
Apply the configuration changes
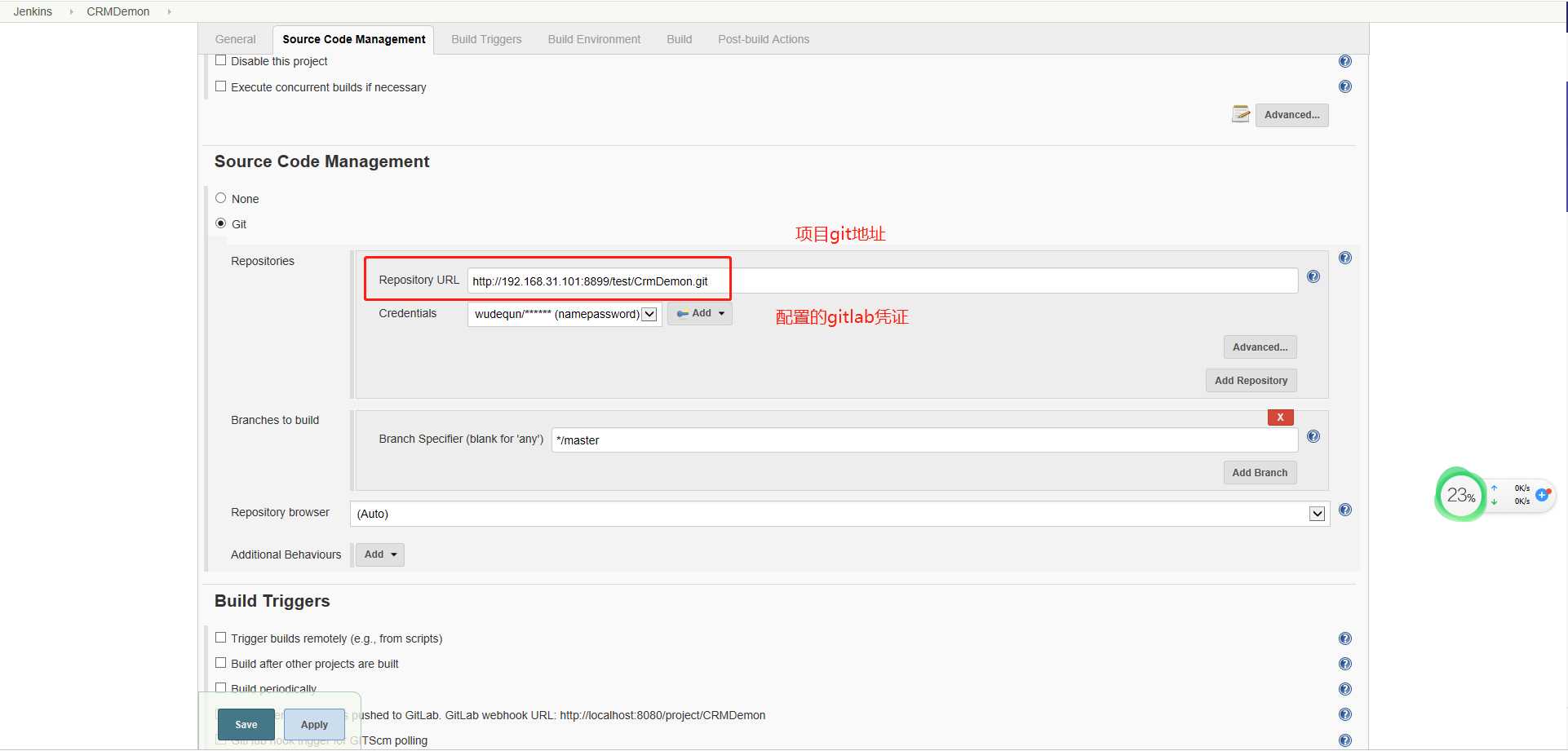click(x=314, y=724)
